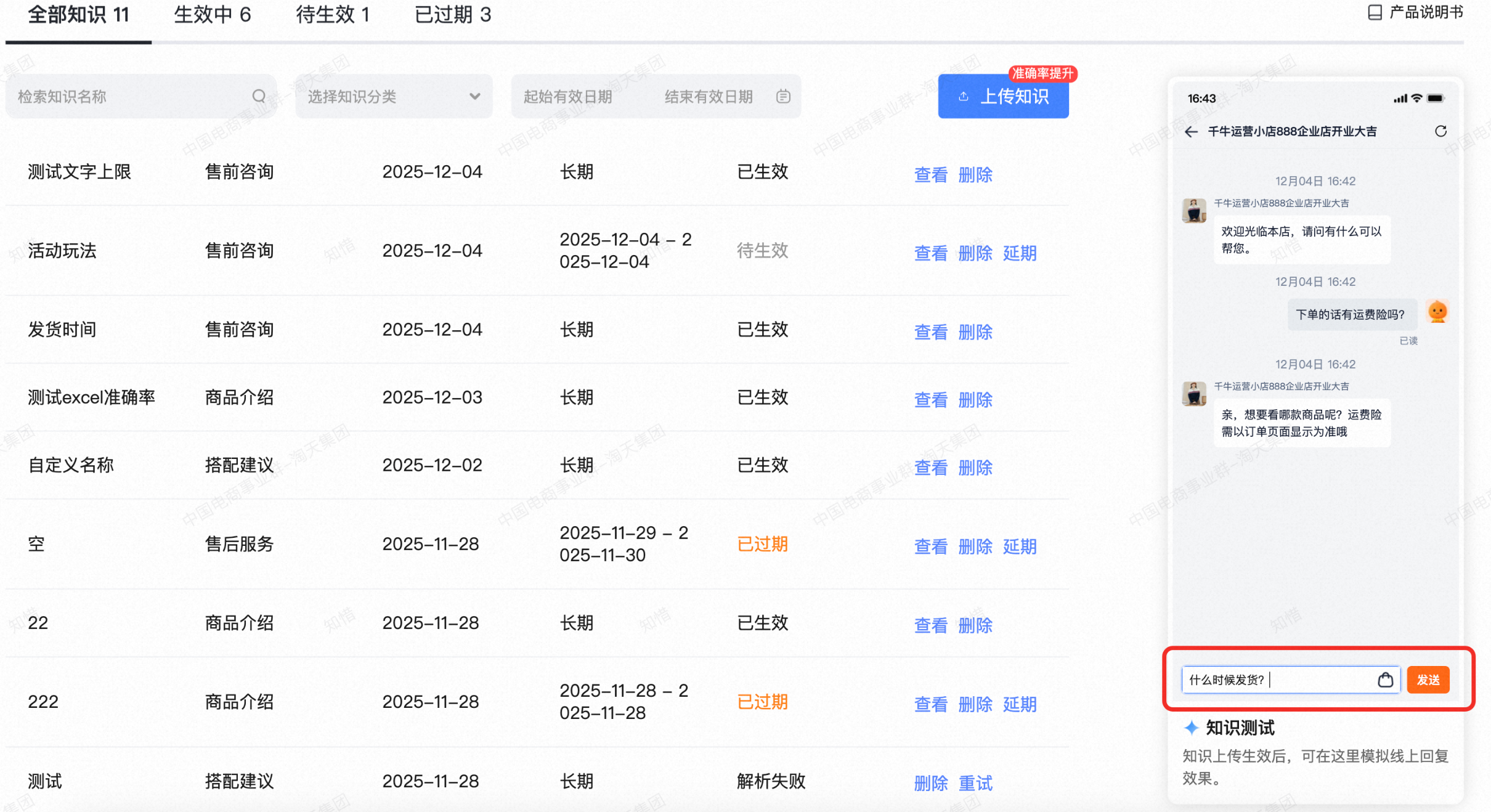
Task: Click the back arrow in chat preview header
Action: pyautogui.click(x=1191, y=131)
